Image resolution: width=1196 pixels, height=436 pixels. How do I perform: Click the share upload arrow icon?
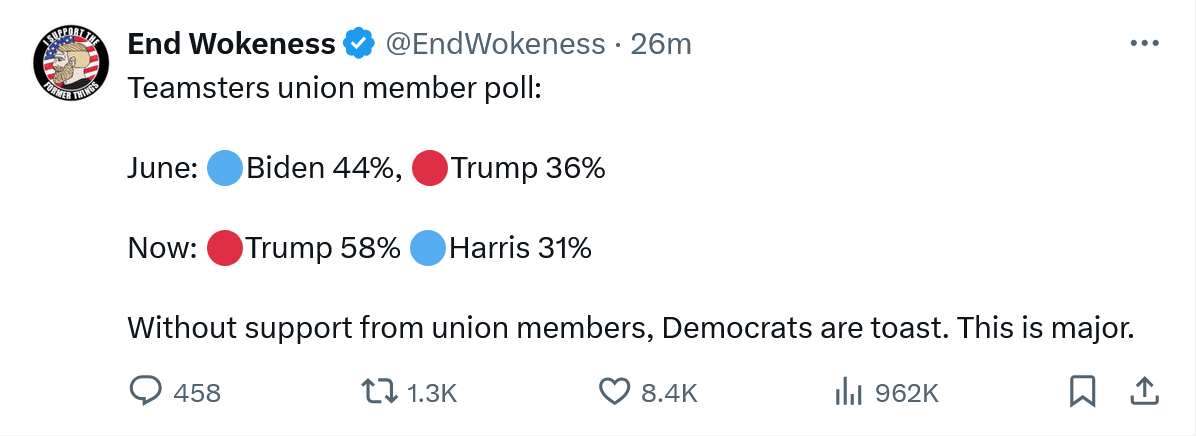pos(1143,392)
